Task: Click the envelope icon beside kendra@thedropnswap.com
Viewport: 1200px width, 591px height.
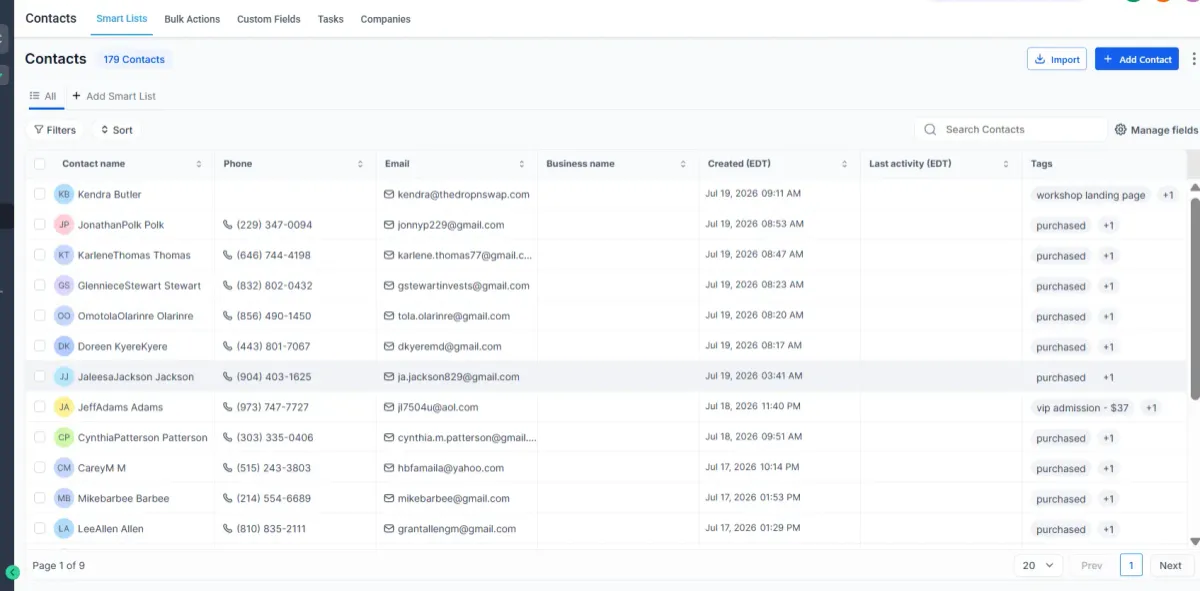Action: [389, 194]
